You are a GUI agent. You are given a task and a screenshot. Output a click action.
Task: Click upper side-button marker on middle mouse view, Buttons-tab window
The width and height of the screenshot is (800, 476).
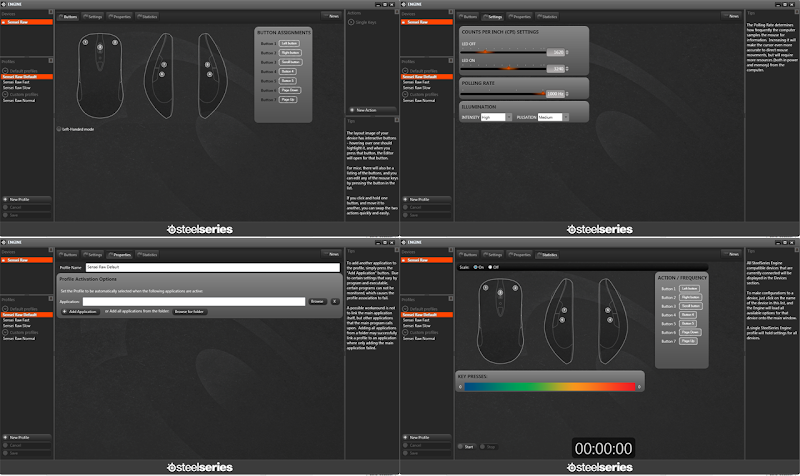click(x=164, y=65)
